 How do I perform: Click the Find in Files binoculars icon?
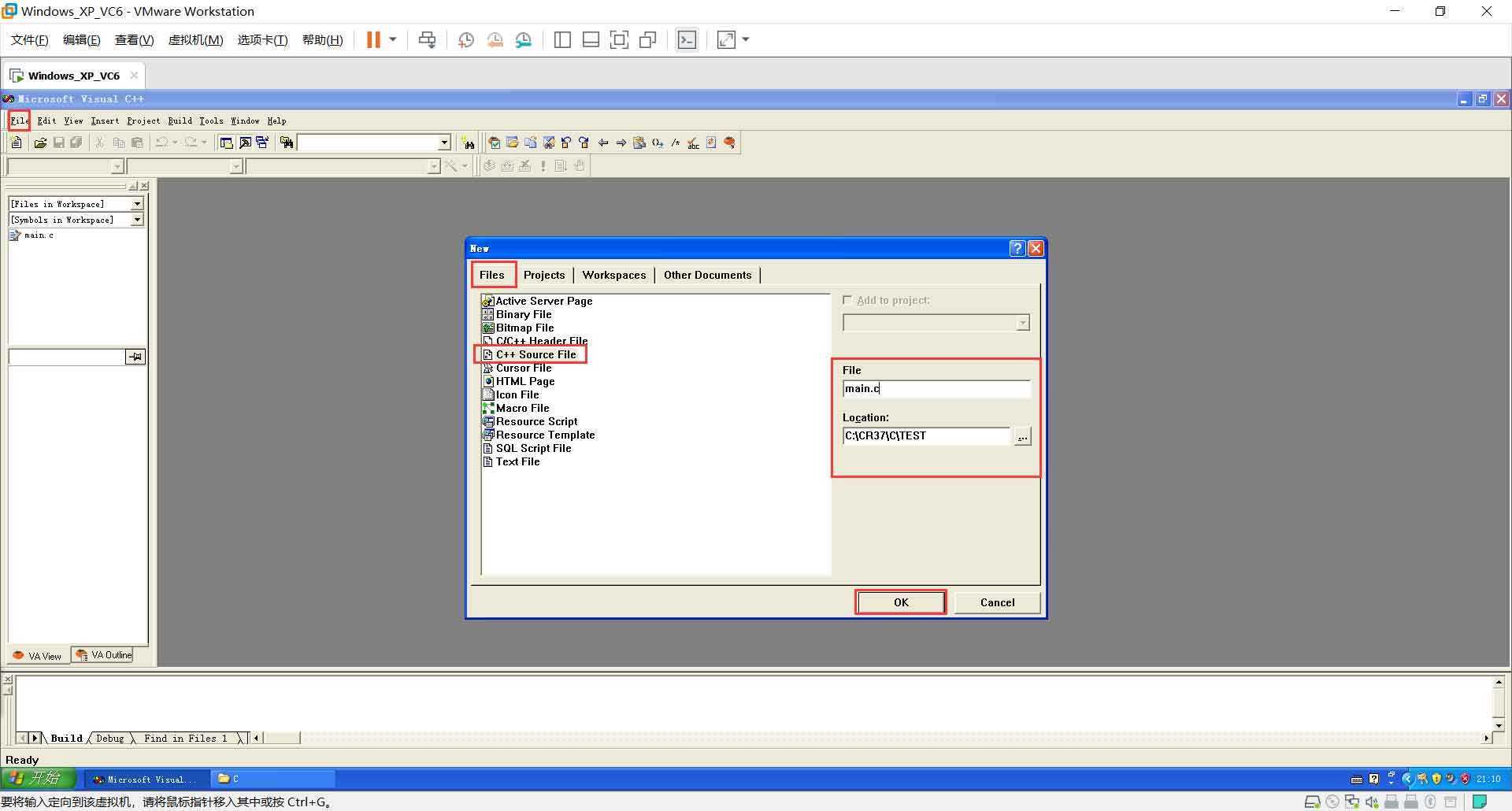coord(286,143)
